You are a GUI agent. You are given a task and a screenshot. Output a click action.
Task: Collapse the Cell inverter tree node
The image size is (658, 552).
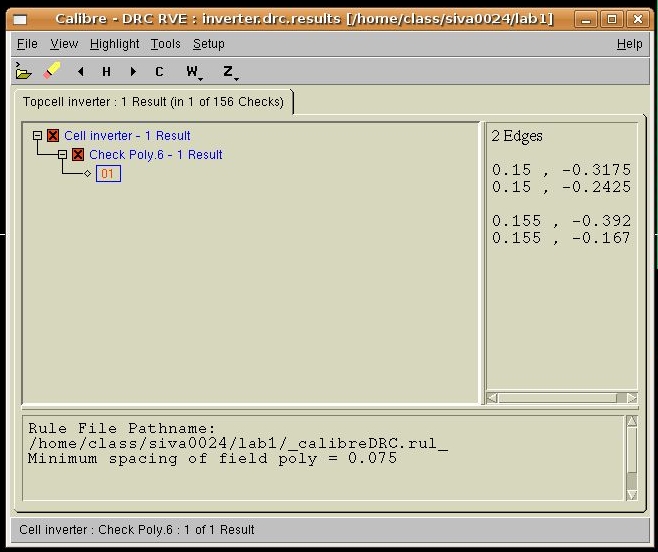tap(37, 136)
